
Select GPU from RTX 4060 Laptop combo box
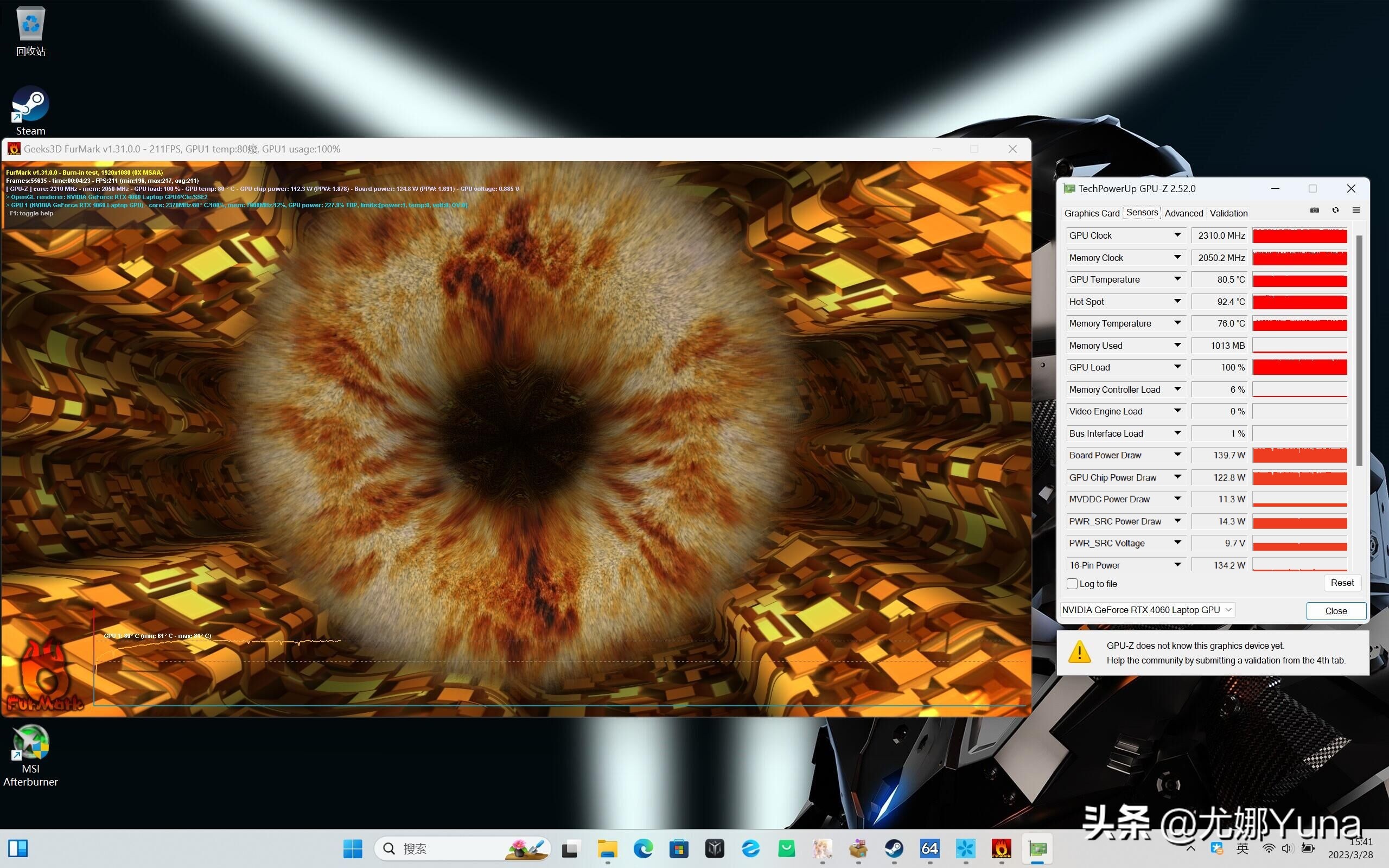(x=1147, y=610)
